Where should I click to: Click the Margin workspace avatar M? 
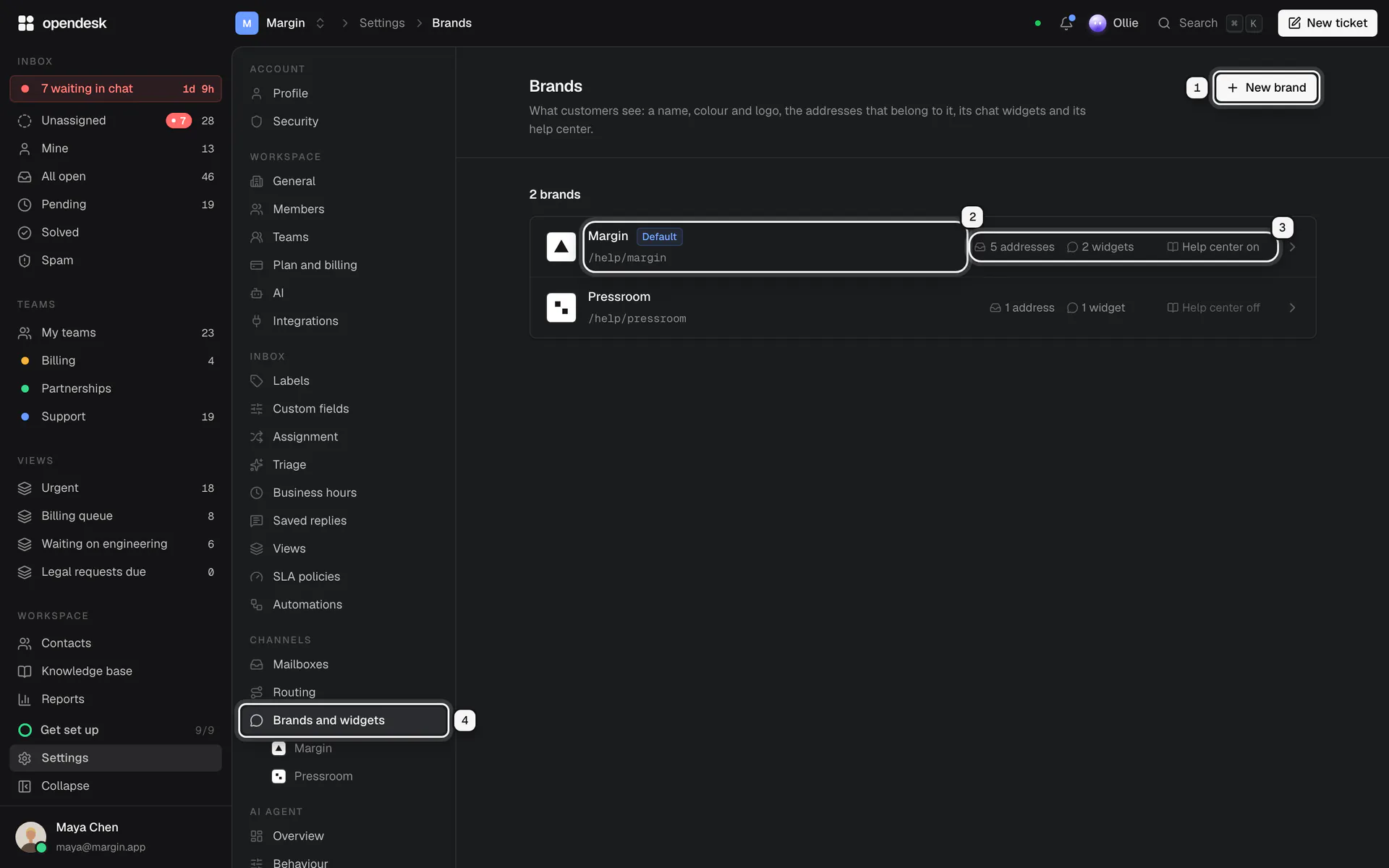[x=247, y=23]
